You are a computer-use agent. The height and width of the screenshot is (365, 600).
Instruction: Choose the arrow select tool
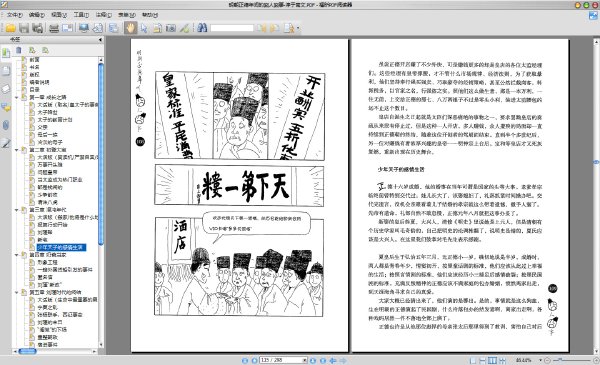tap(144, 28)
